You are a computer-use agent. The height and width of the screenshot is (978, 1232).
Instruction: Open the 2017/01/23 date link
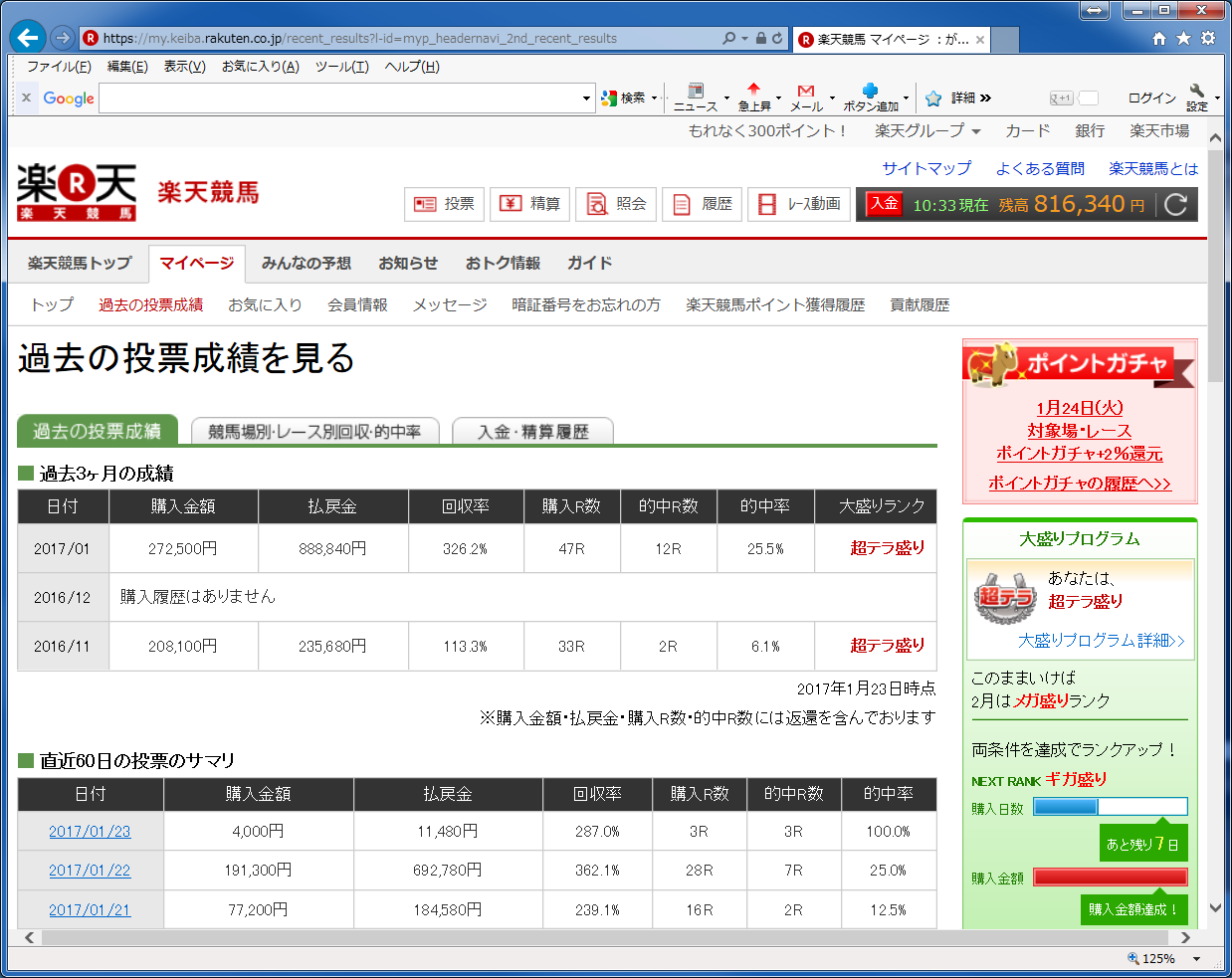pyautogui.click(x=90, y=831)
